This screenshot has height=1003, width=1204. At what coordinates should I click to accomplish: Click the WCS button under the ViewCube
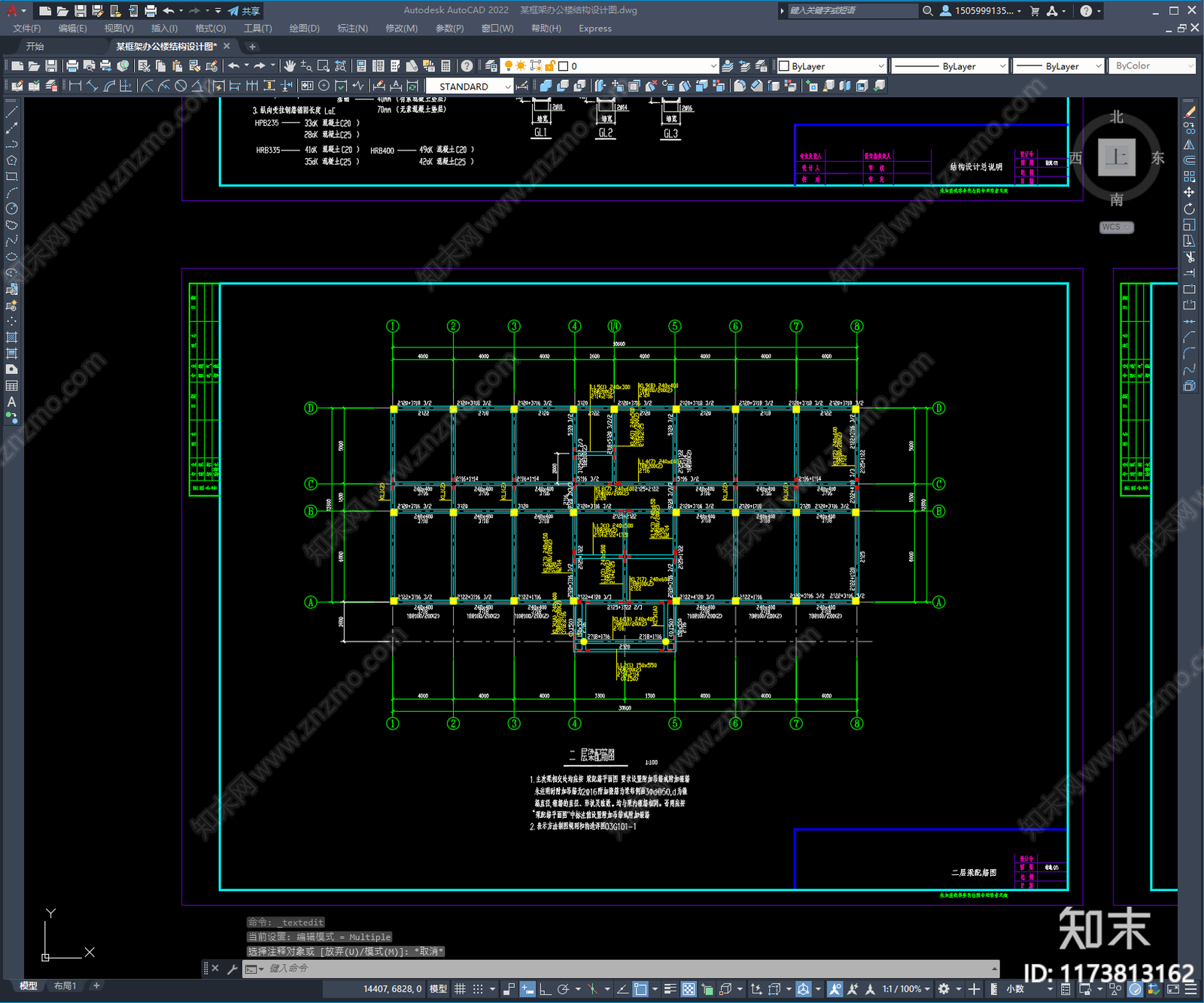[x=1116, y=227]
